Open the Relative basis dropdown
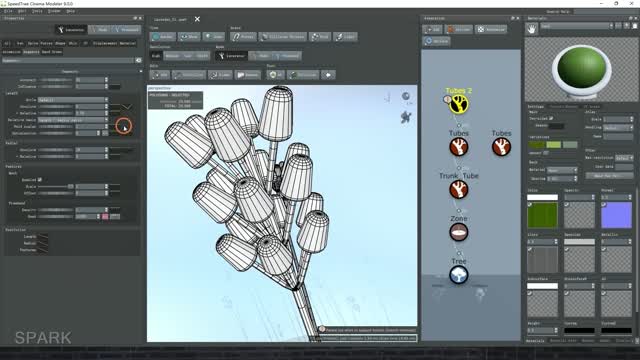 tap(73, 120)
